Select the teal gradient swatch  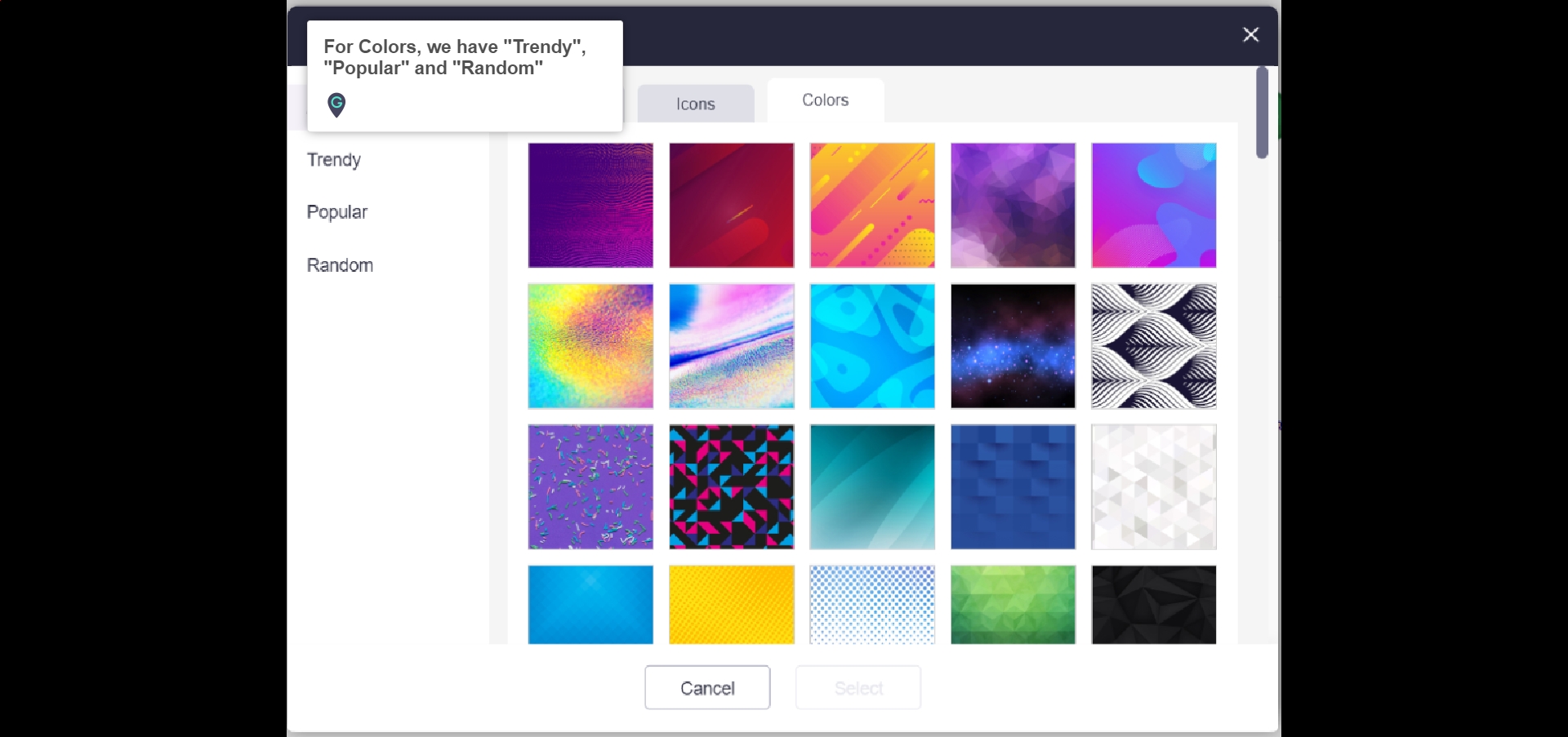point(872,487)
